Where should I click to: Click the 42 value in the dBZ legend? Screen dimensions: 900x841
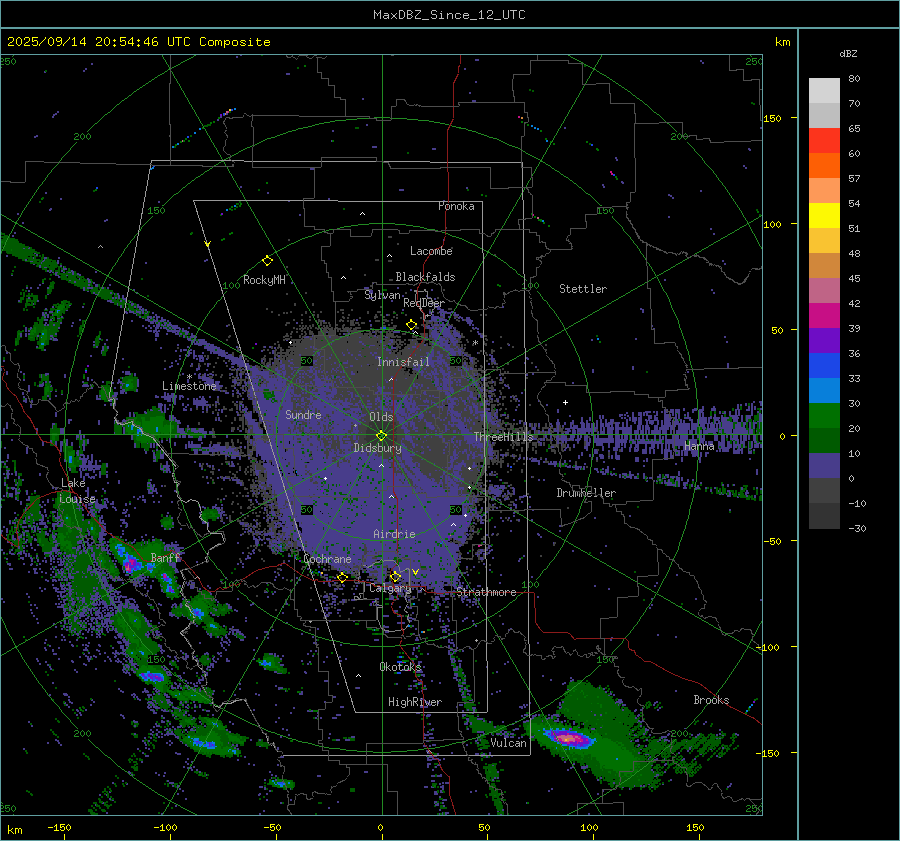pyautogui.click(x=854, y=303)
